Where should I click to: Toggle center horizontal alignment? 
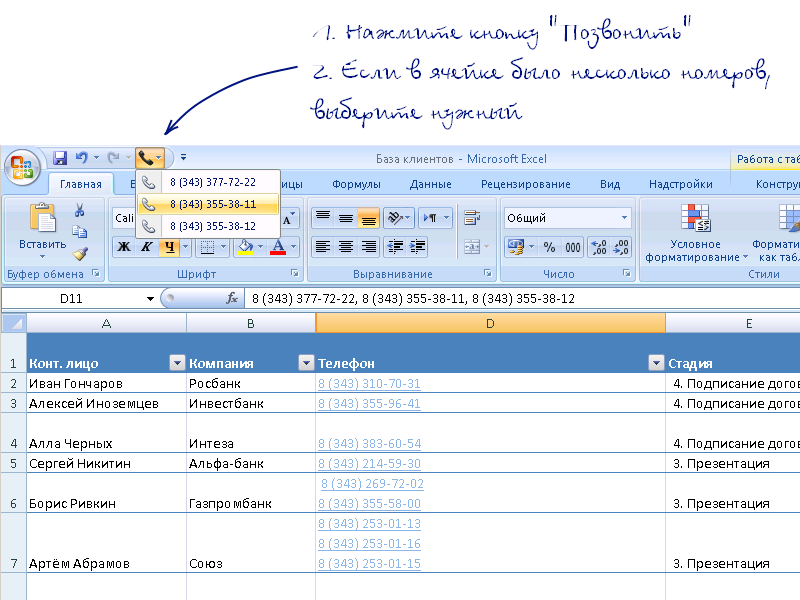click(346, 247)
